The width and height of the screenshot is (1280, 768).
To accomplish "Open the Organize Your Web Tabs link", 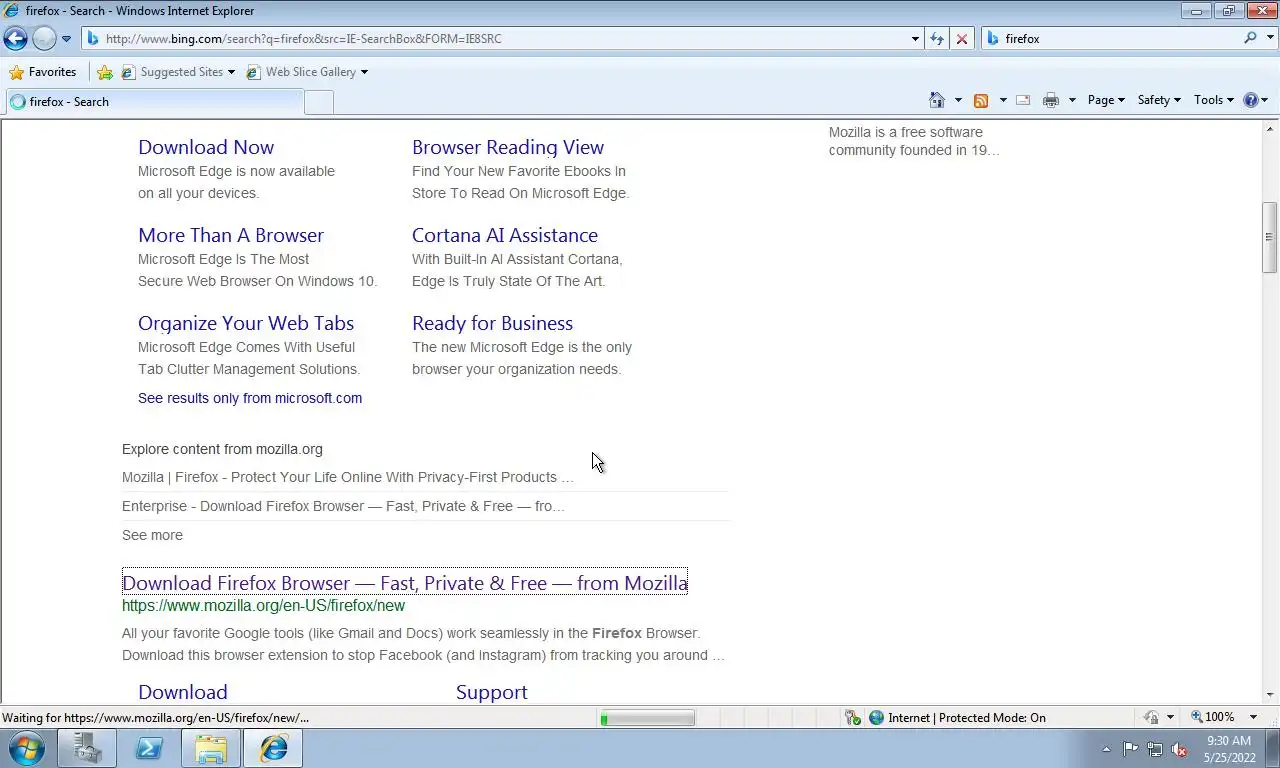I will 246,323.
